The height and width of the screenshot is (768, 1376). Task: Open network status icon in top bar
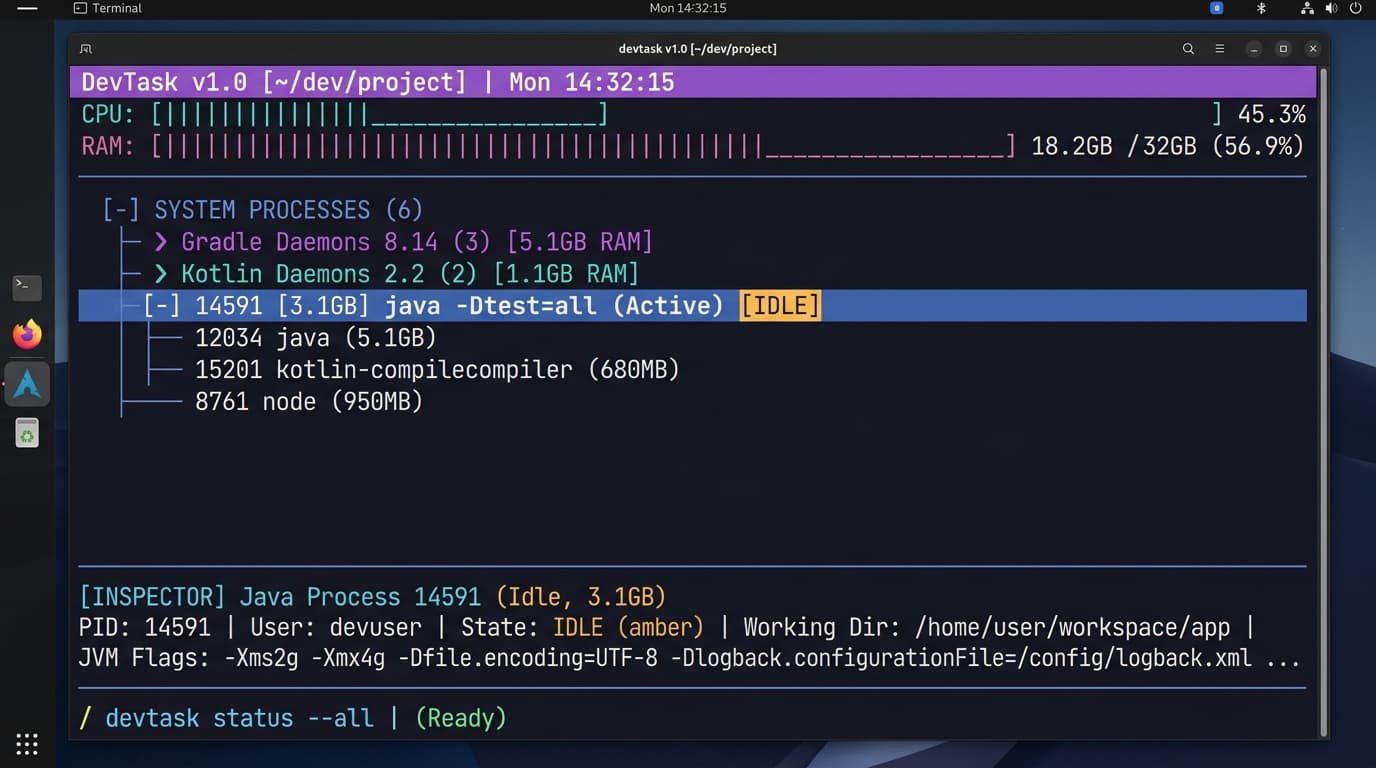click(1307, 8)
